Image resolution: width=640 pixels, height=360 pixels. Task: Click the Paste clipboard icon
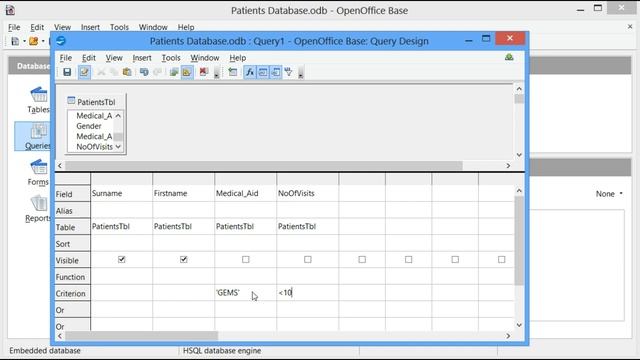pos(127,72)
